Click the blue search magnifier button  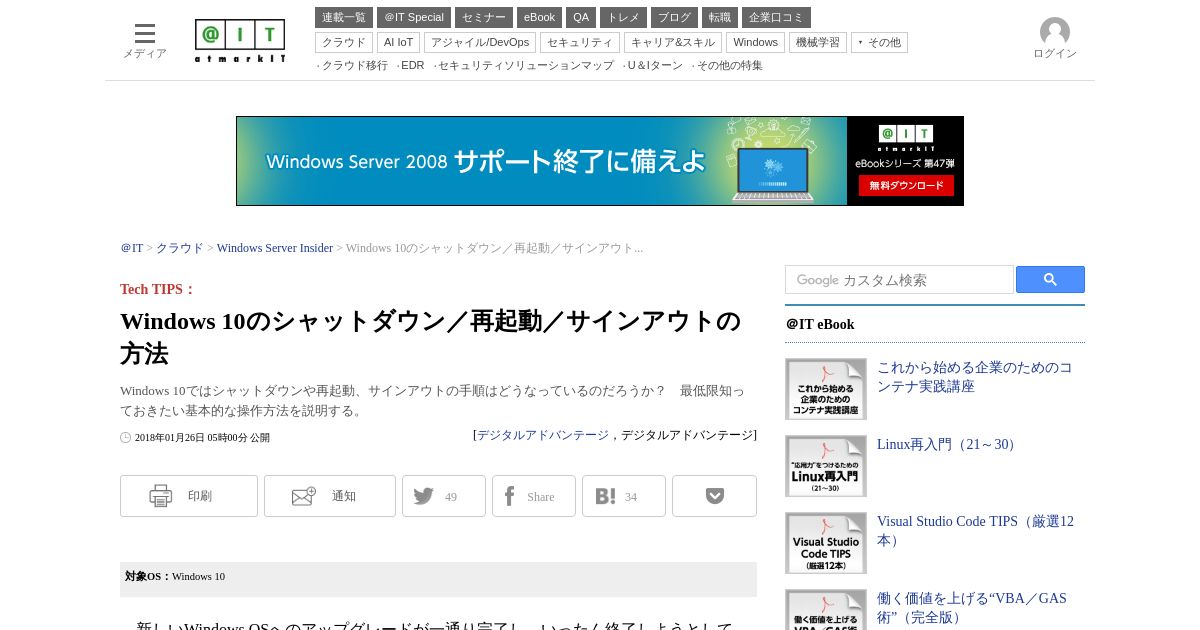click(x=1050, y=280)
